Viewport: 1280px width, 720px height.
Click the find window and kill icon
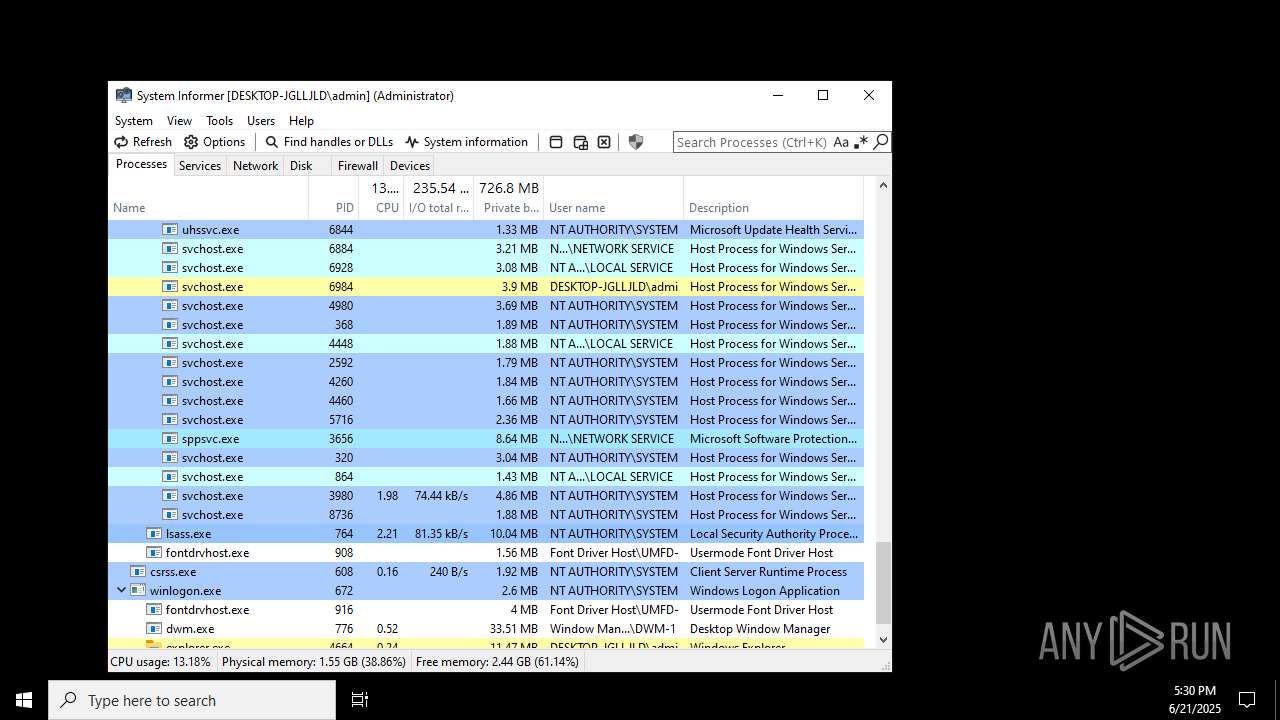pyautogui.click(x=604, y=142)
